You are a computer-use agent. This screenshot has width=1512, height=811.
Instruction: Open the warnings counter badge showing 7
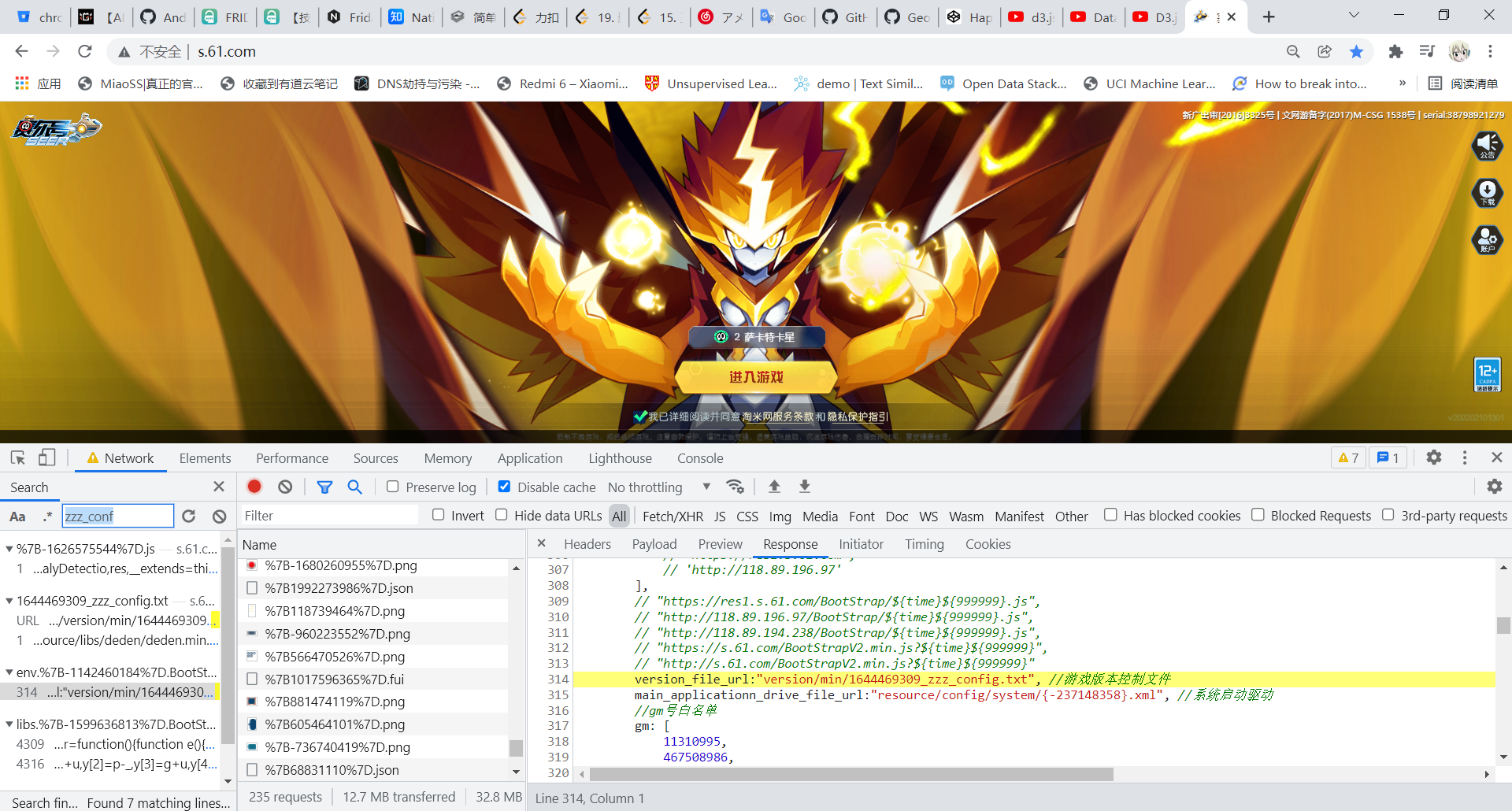pos(1348,457)
